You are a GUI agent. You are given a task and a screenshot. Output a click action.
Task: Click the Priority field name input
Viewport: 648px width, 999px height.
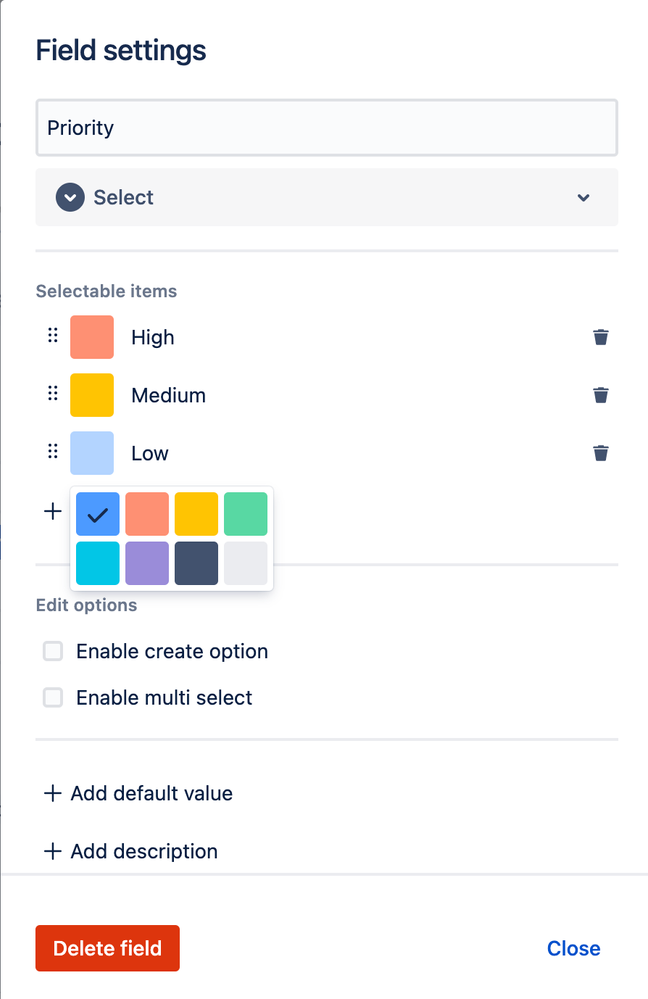tap(326, 128)
